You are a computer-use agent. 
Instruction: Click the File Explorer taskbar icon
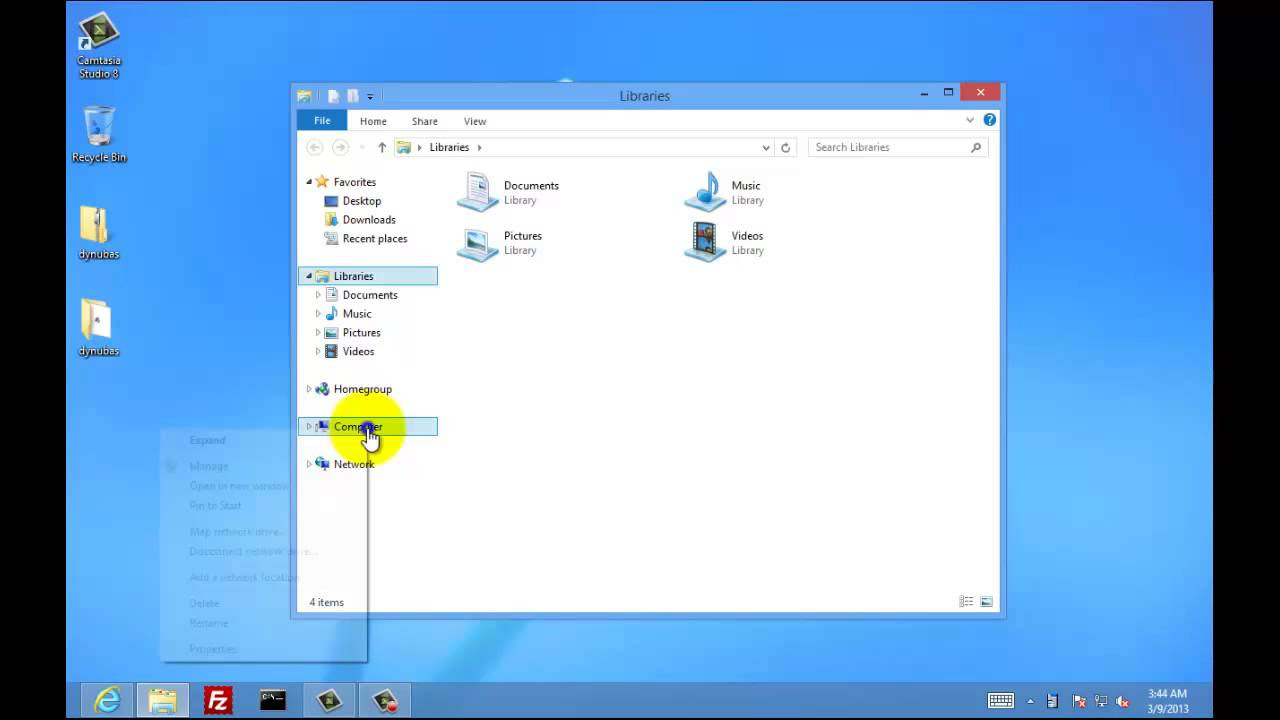click(x=162, y=700)
